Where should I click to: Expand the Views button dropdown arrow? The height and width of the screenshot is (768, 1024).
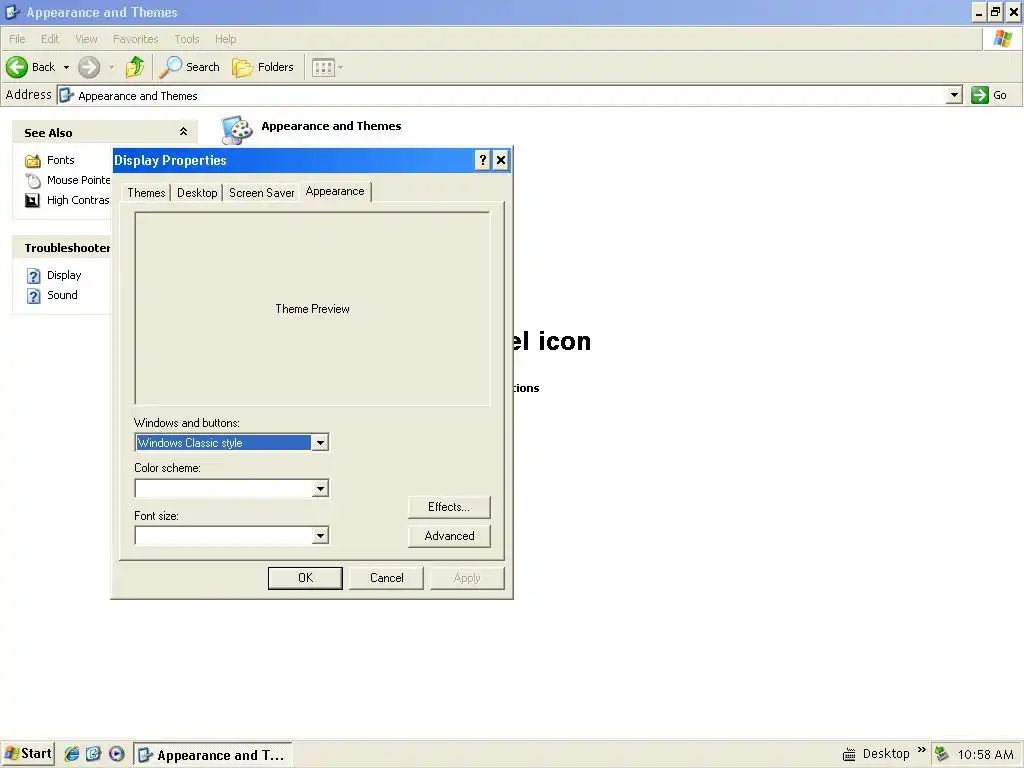tap(340, 67)
